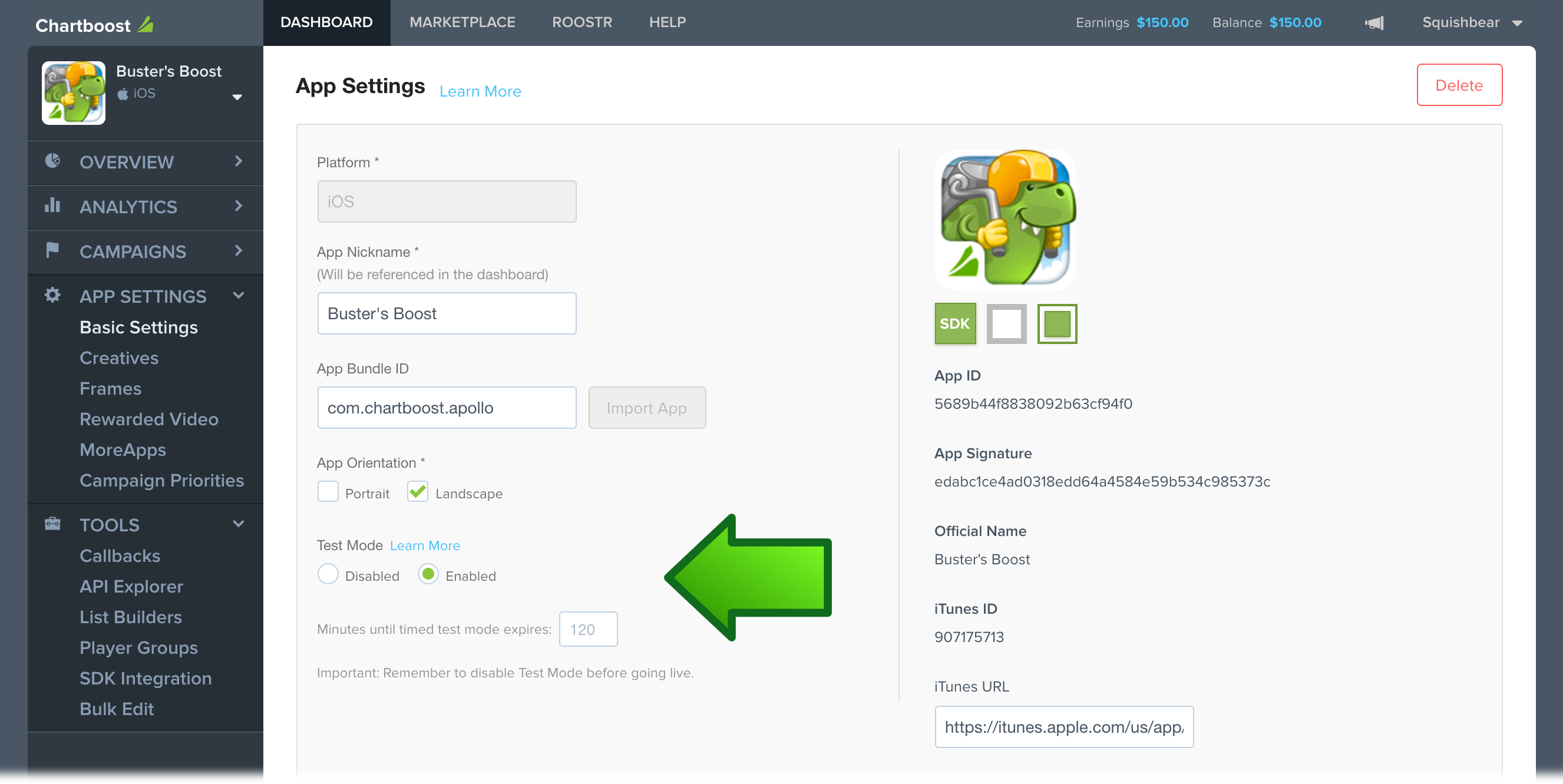Click Learn More beside Test Mode

pos(425,545)
